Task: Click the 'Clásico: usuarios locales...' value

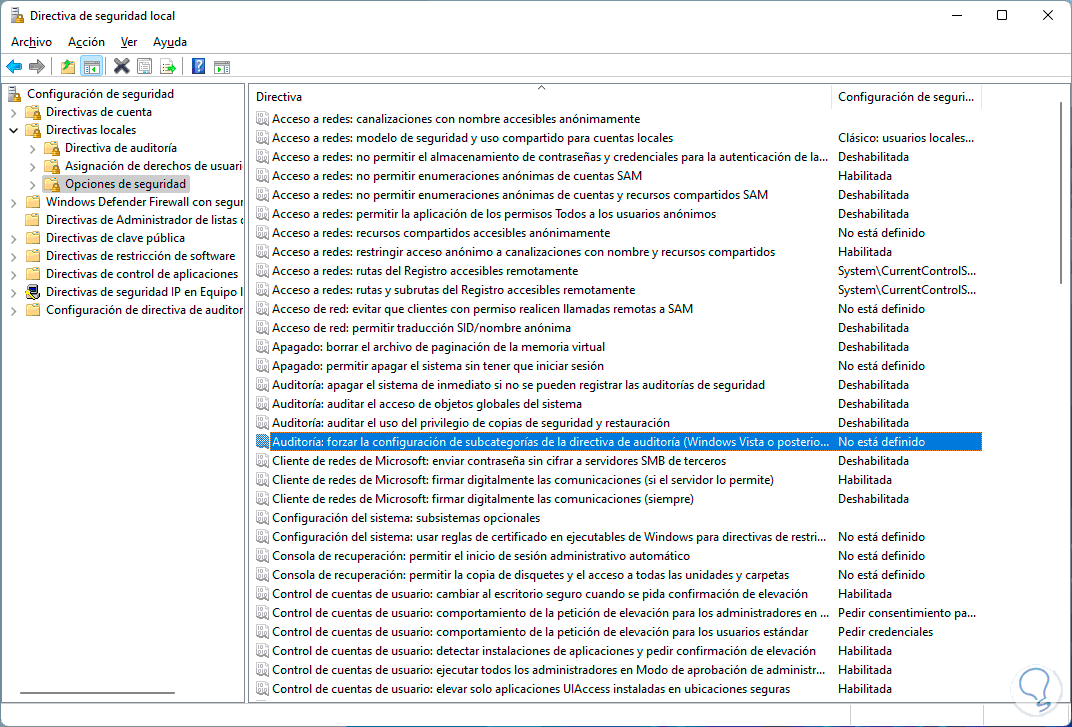Action: click(x=906, y=138)
